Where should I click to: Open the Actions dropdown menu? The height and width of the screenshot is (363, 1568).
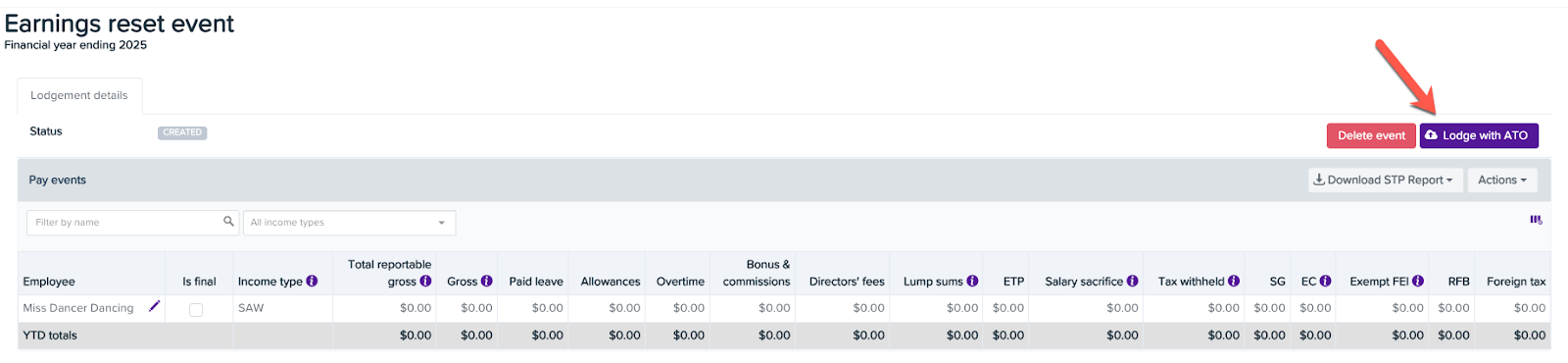pos(1502,181)
